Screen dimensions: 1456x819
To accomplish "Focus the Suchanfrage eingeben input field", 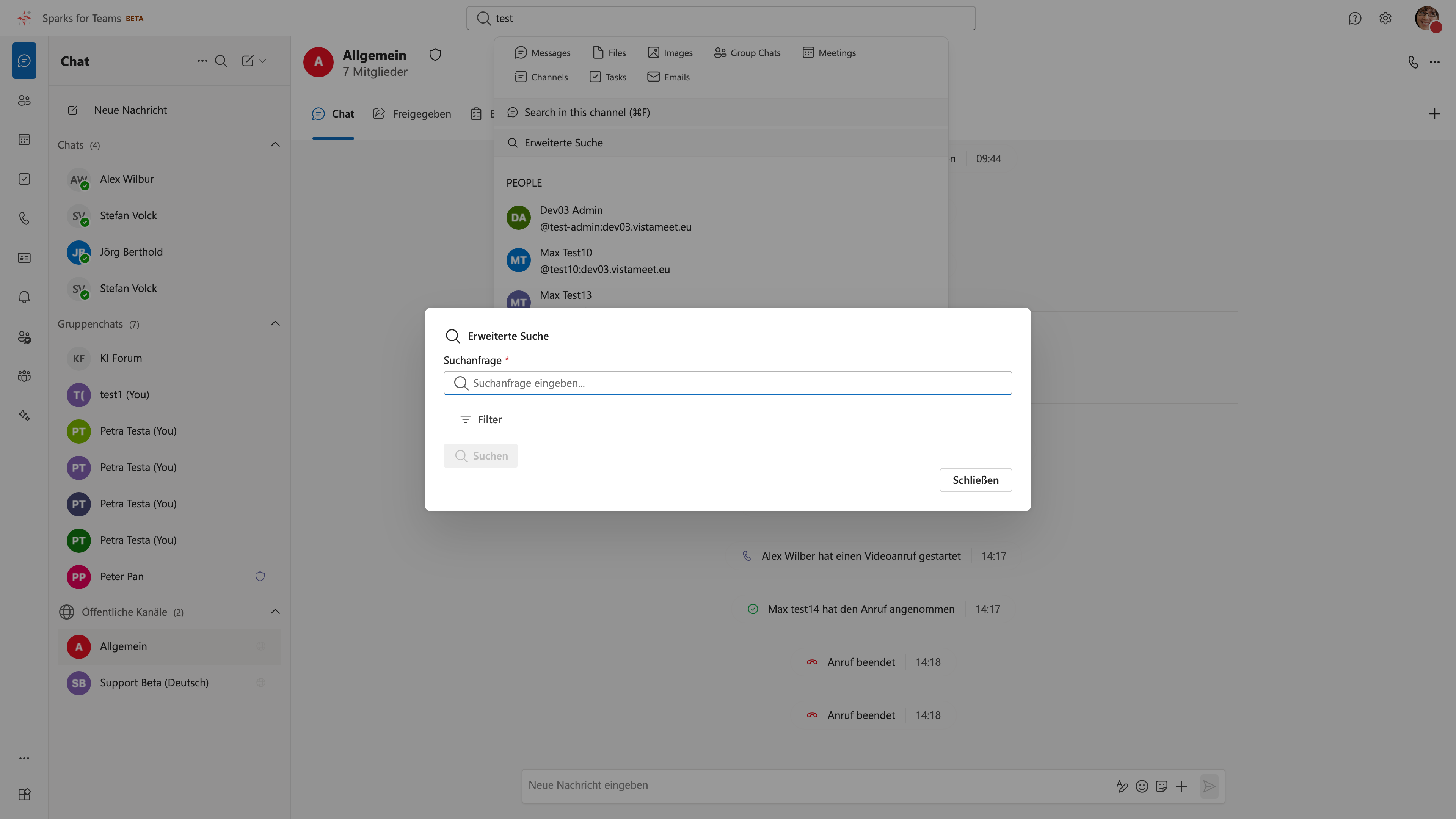I will click(728, 383).
